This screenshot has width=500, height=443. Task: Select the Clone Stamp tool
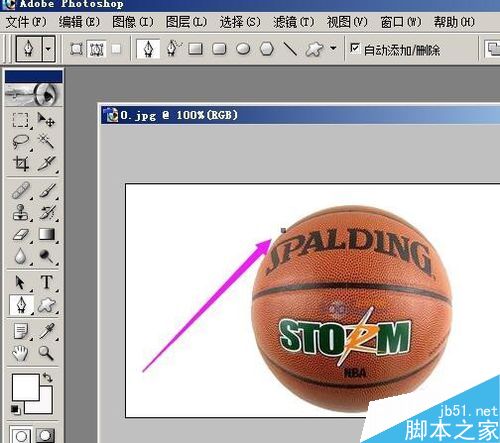(x=21, y=212)
